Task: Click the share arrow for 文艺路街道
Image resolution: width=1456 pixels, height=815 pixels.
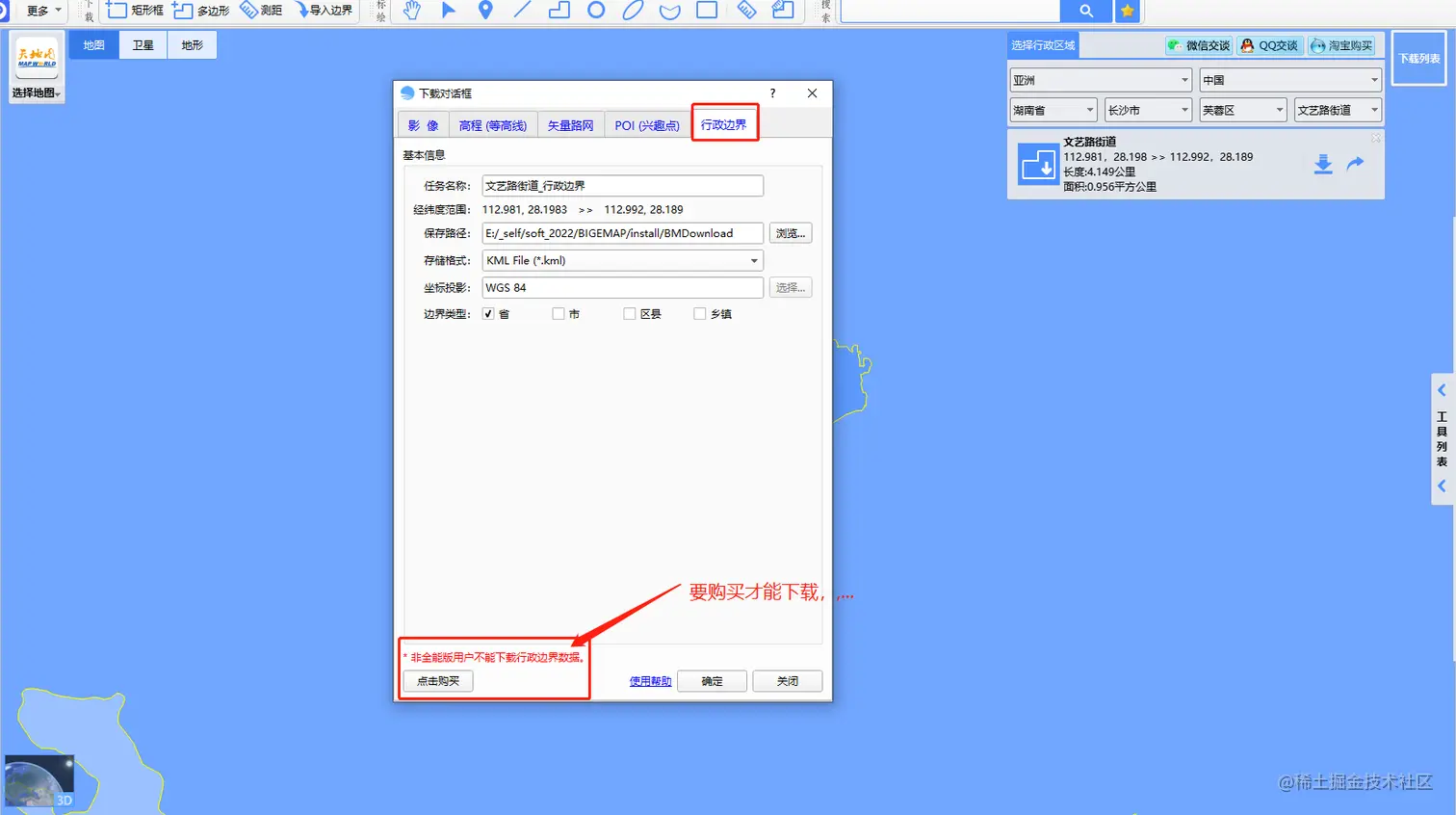Action: 1355,164
